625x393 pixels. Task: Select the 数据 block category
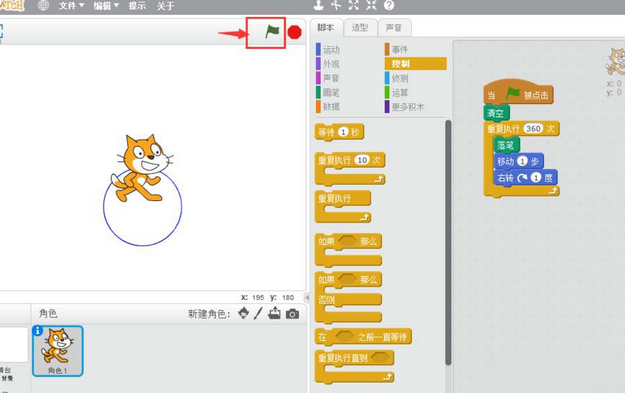click(328, 106)
